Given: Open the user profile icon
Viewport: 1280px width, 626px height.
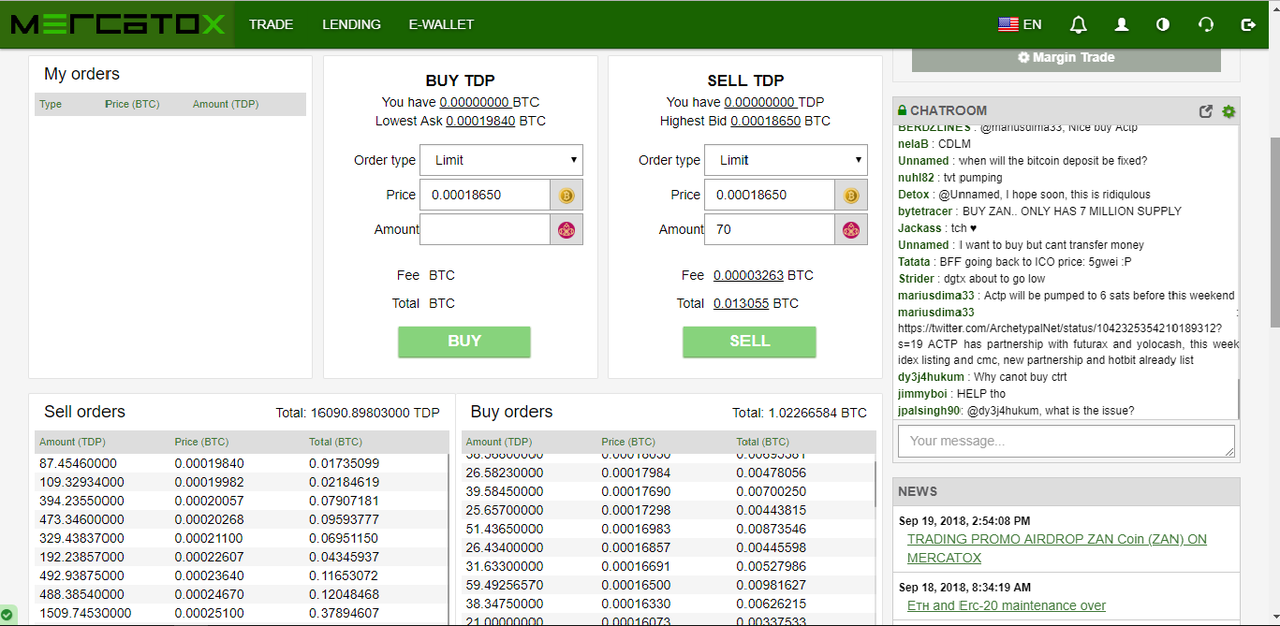Looking at the screenshot, I should [x=1122, y=24].
